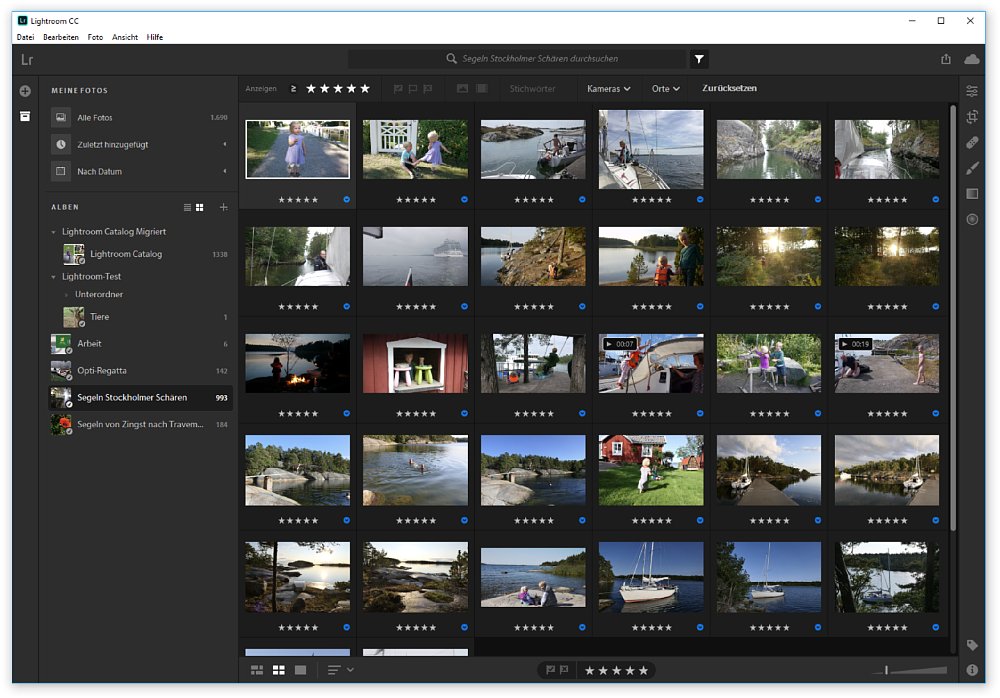Click the greater-or-equal rating operator
This screenshot has height=698, width=1000.
click(293, 89)
